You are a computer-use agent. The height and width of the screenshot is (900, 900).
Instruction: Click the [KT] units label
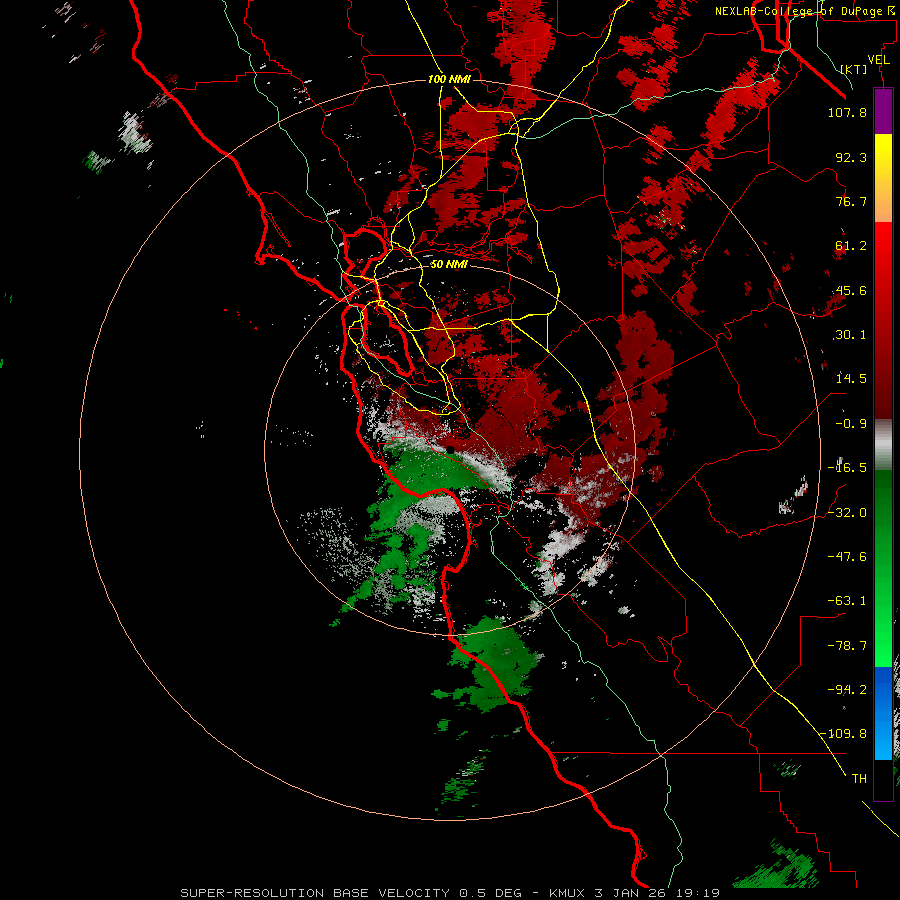point(854,69)
